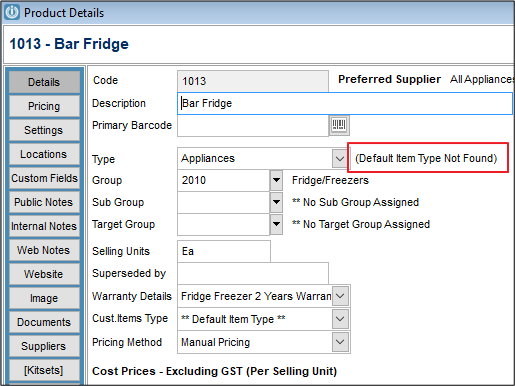Click the Image sidebar button

(x=44, y=298)
